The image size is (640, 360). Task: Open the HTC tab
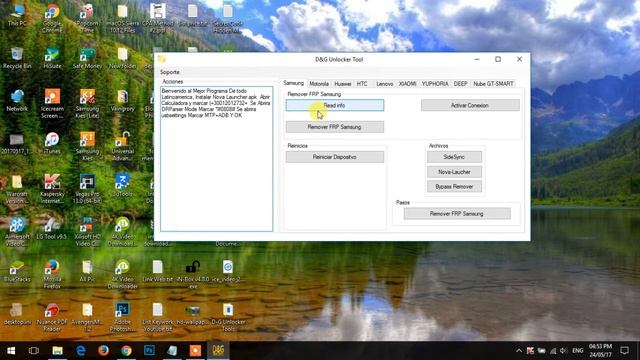point(362,84)
